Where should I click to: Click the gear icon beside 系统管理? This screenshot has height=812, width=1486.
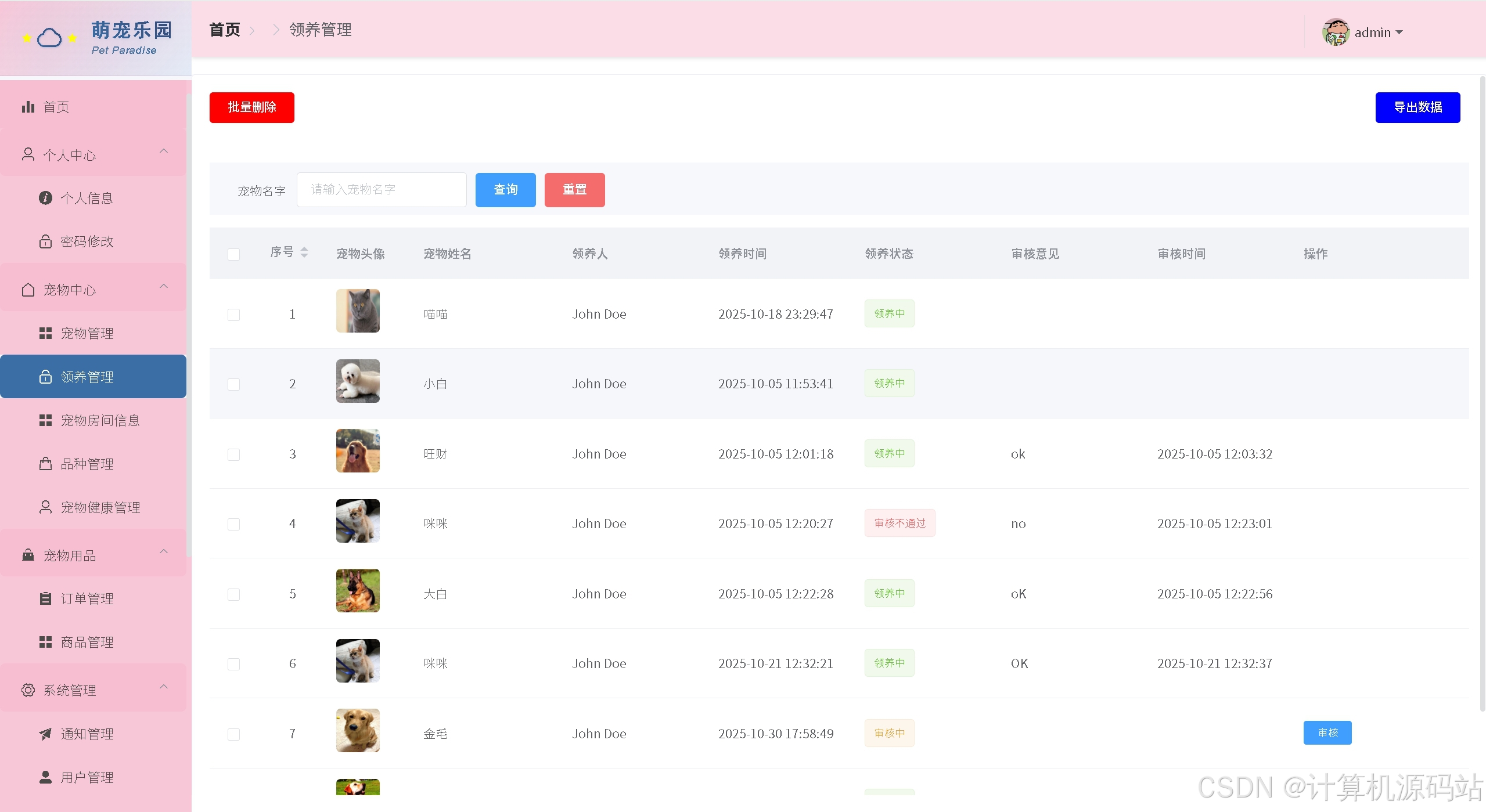pos(28,690)
